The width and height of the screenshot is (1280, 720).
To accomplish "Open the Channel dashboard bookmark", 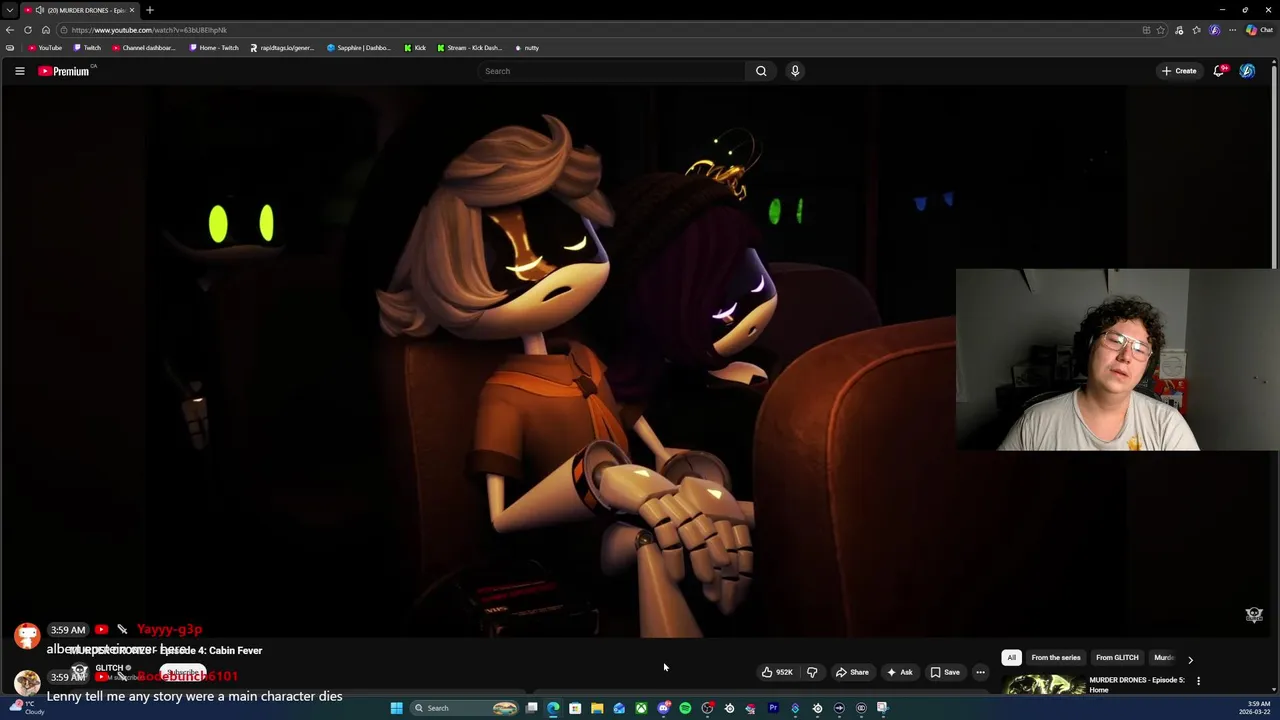I will point(144,48).
